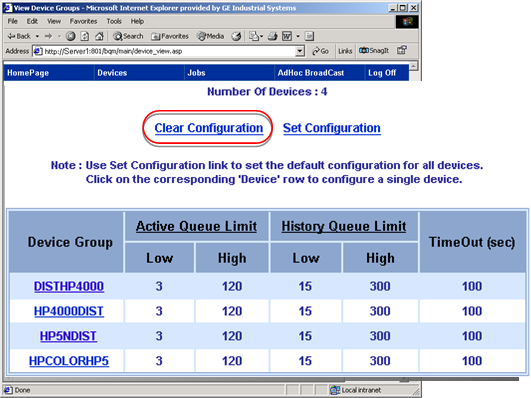The image size is (531, 398).
Task: Click the Local intranet zone indicator
Action: pos(356,390)
